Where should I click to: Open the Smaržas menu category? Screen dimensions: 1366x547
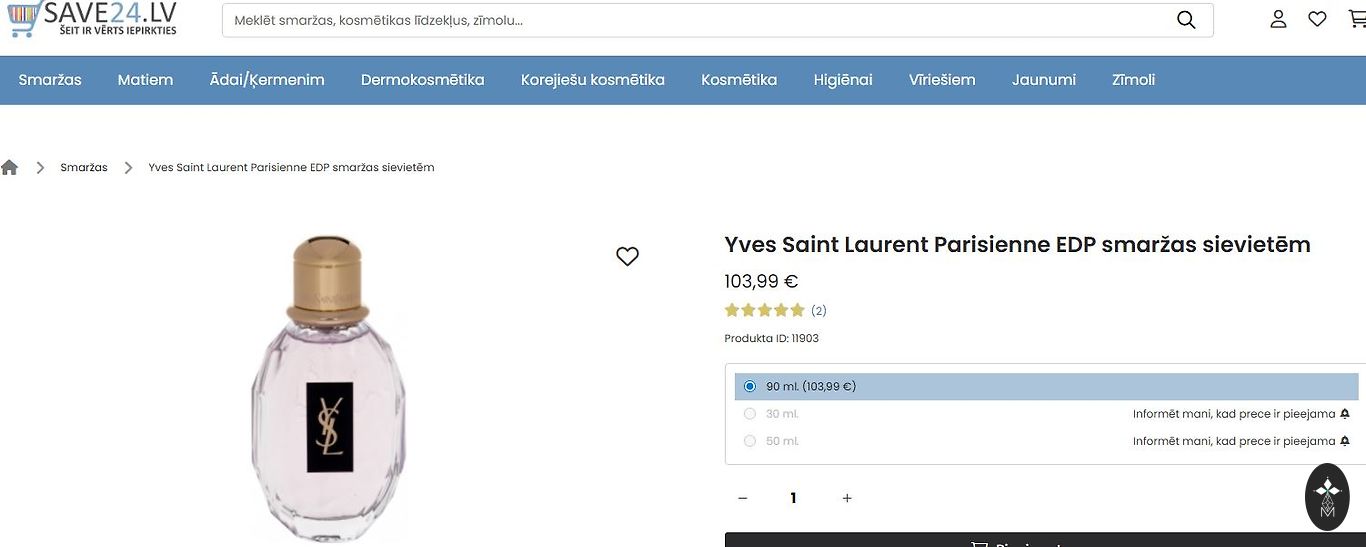(50, 80)
